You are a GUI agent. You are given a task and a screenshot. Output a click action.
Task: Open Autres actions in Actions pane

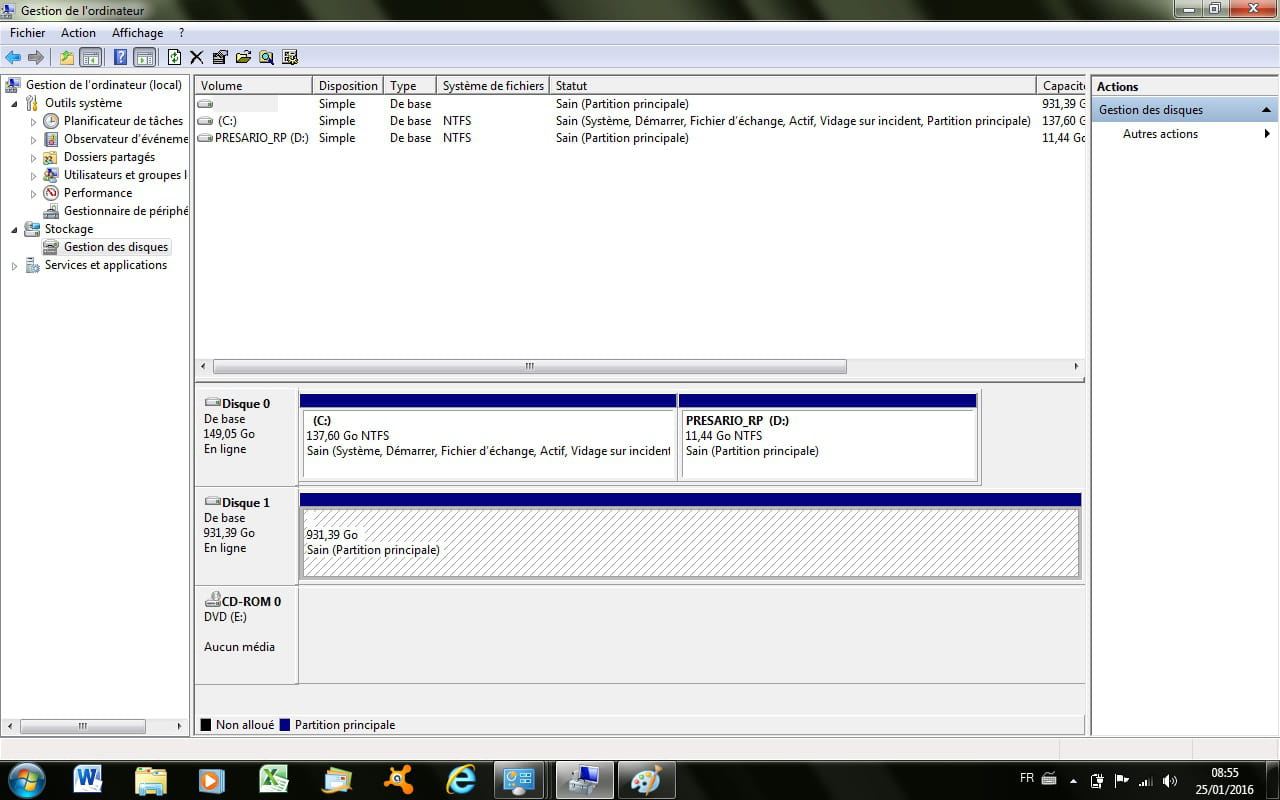(1160, 134)
